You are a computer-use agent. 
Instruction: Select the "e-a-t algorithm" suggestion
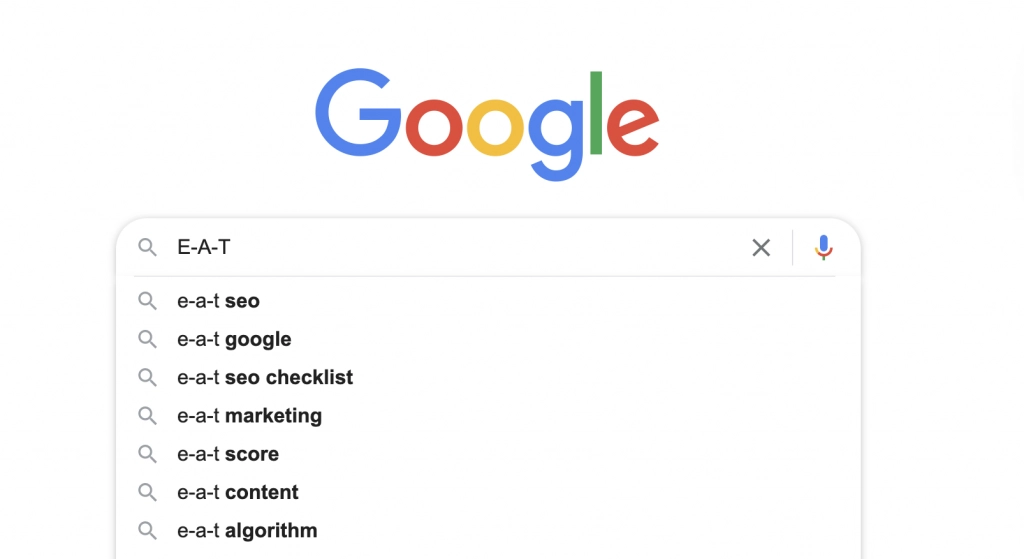(x=488, y=531)
